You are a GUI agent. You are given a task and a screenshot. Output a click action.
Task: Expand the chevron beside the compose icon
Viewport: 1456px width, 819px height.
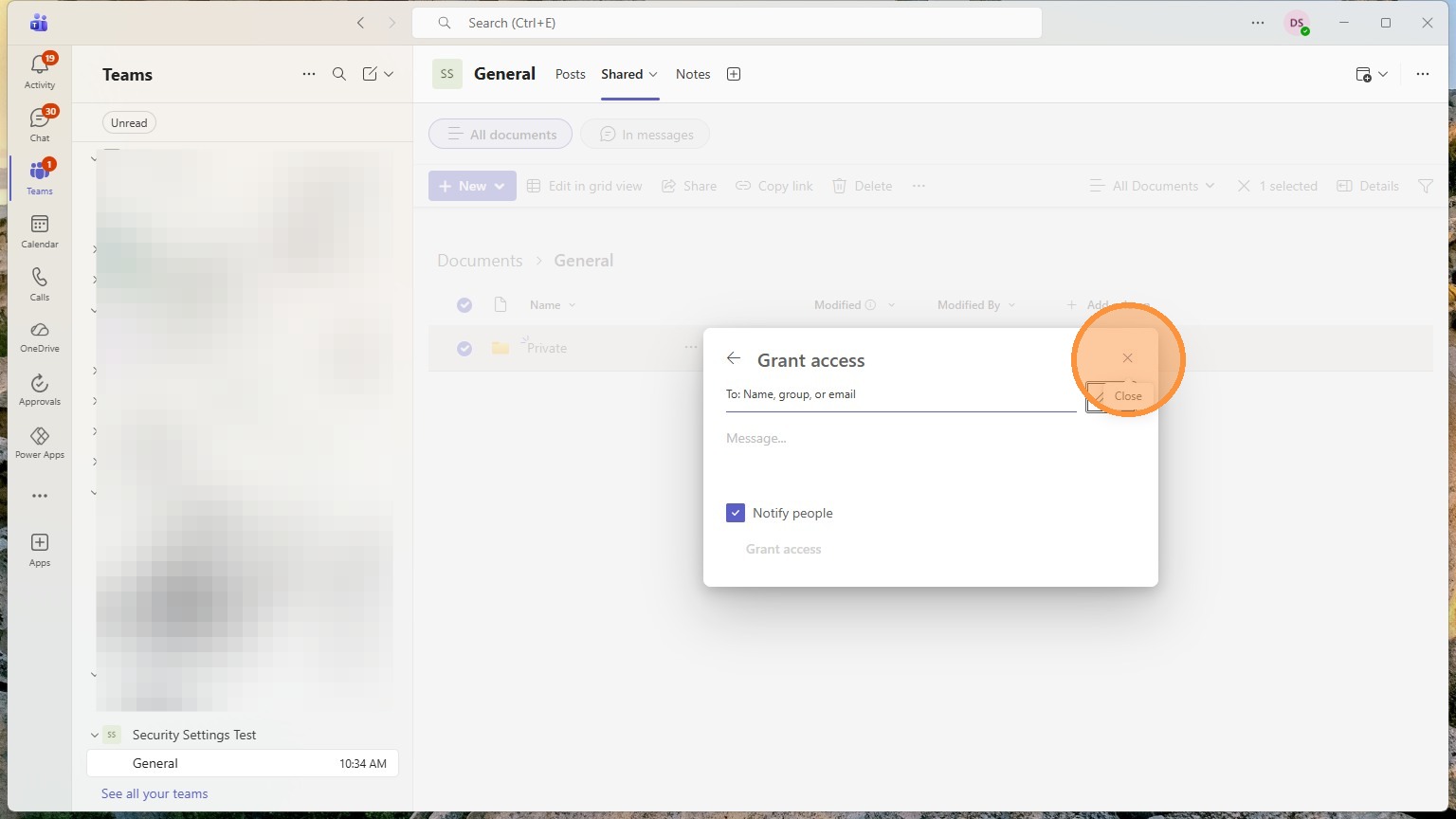click(x=389, y=74)
